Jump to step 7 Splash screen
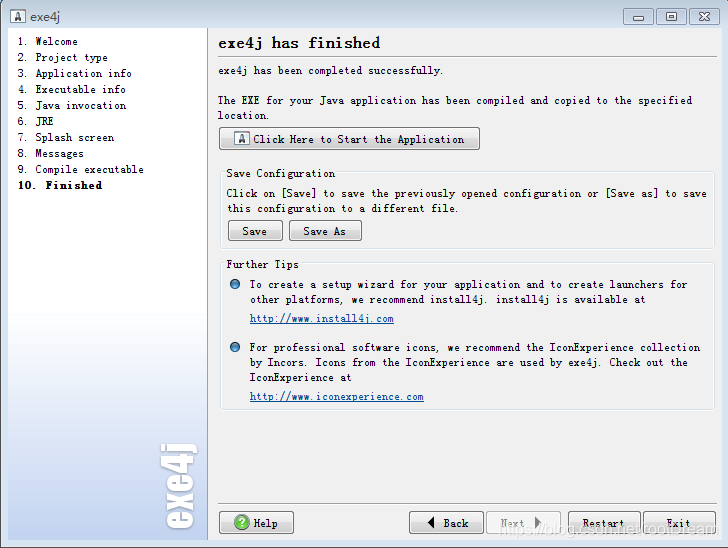 pyautogui.click(x=65, y=137)
